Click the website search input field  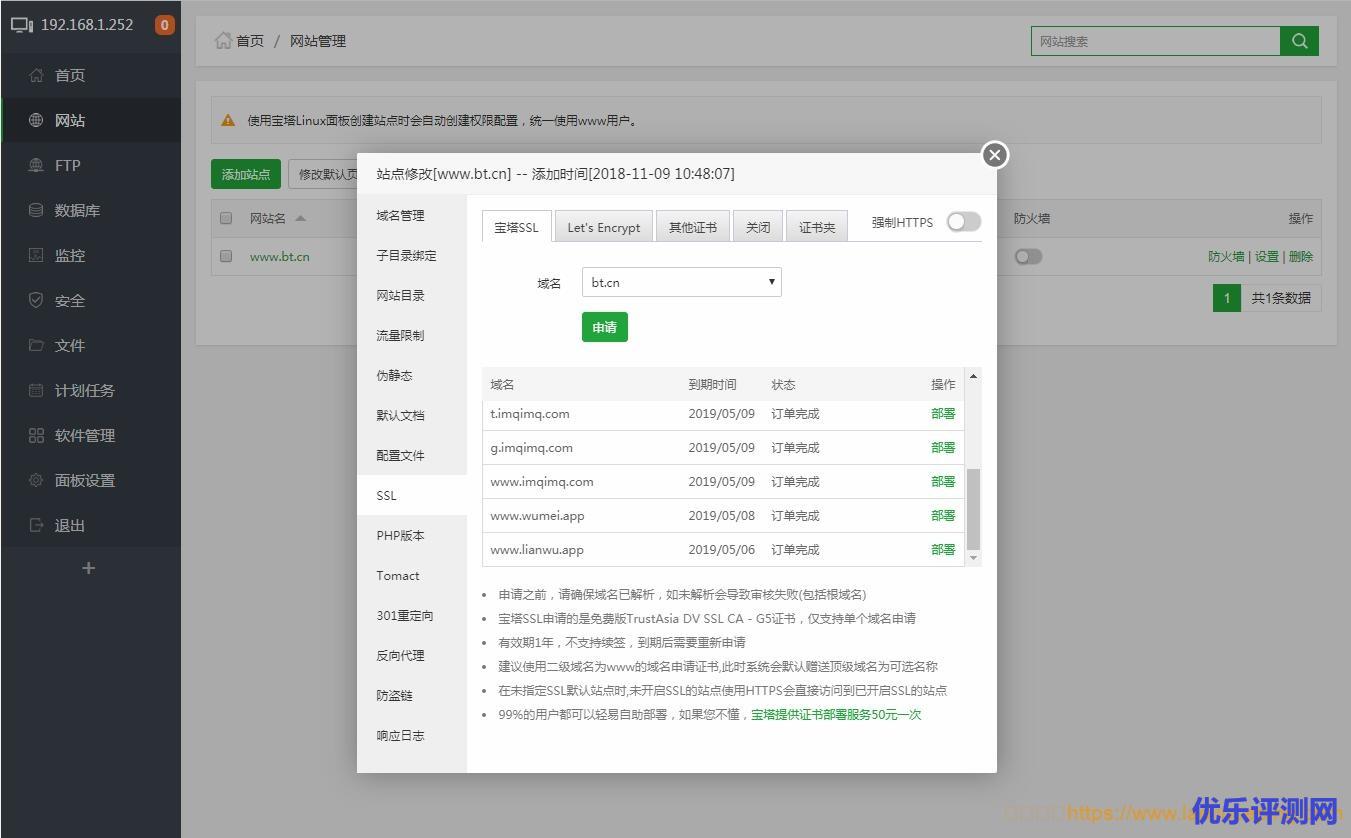1155,41
